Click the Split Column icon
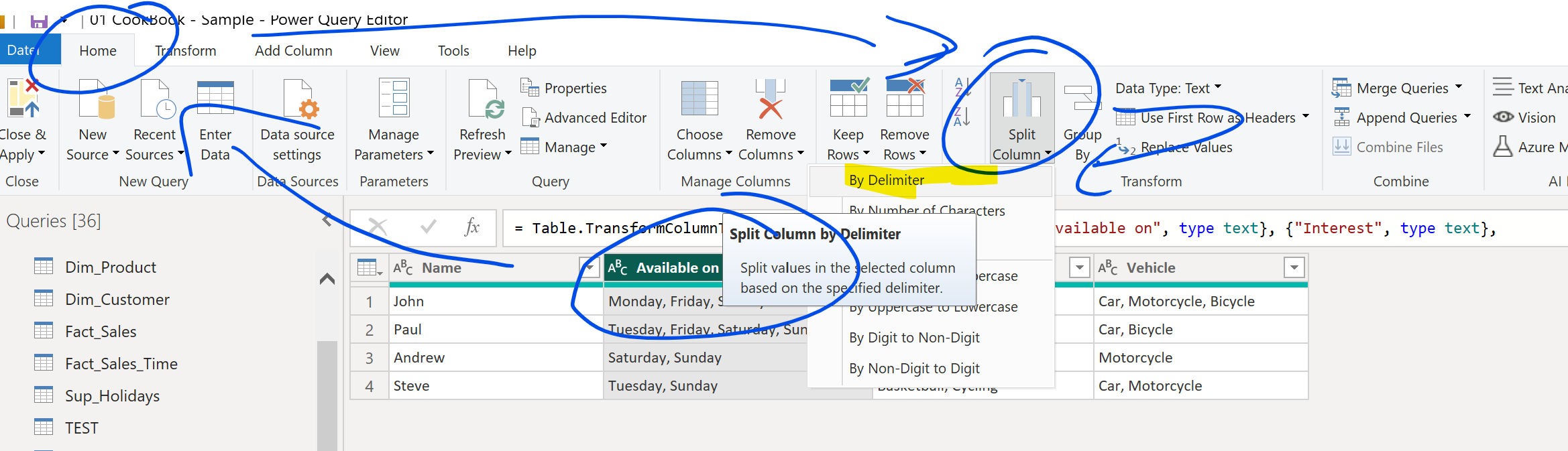 coord(1021,99)
